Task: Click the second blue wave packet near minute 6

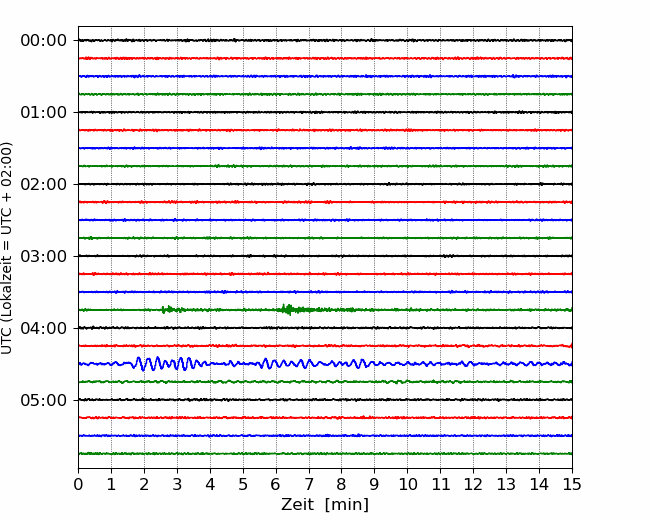Action: tap(286, 364)
